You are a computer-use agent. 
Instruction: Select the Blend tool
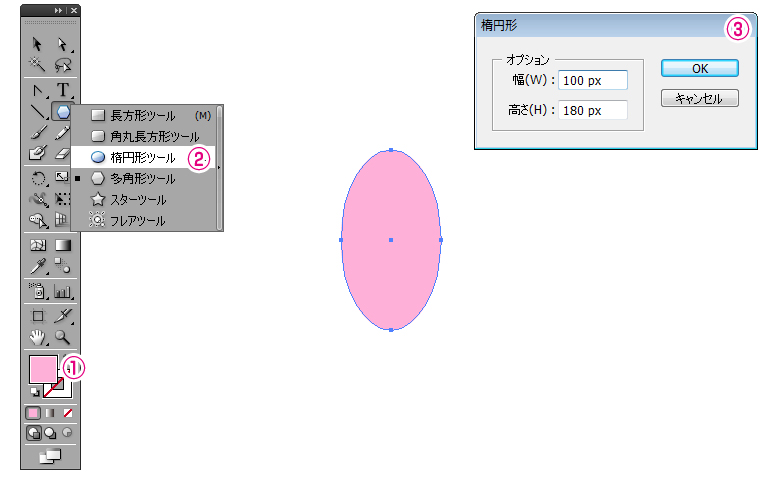(63, 266)
